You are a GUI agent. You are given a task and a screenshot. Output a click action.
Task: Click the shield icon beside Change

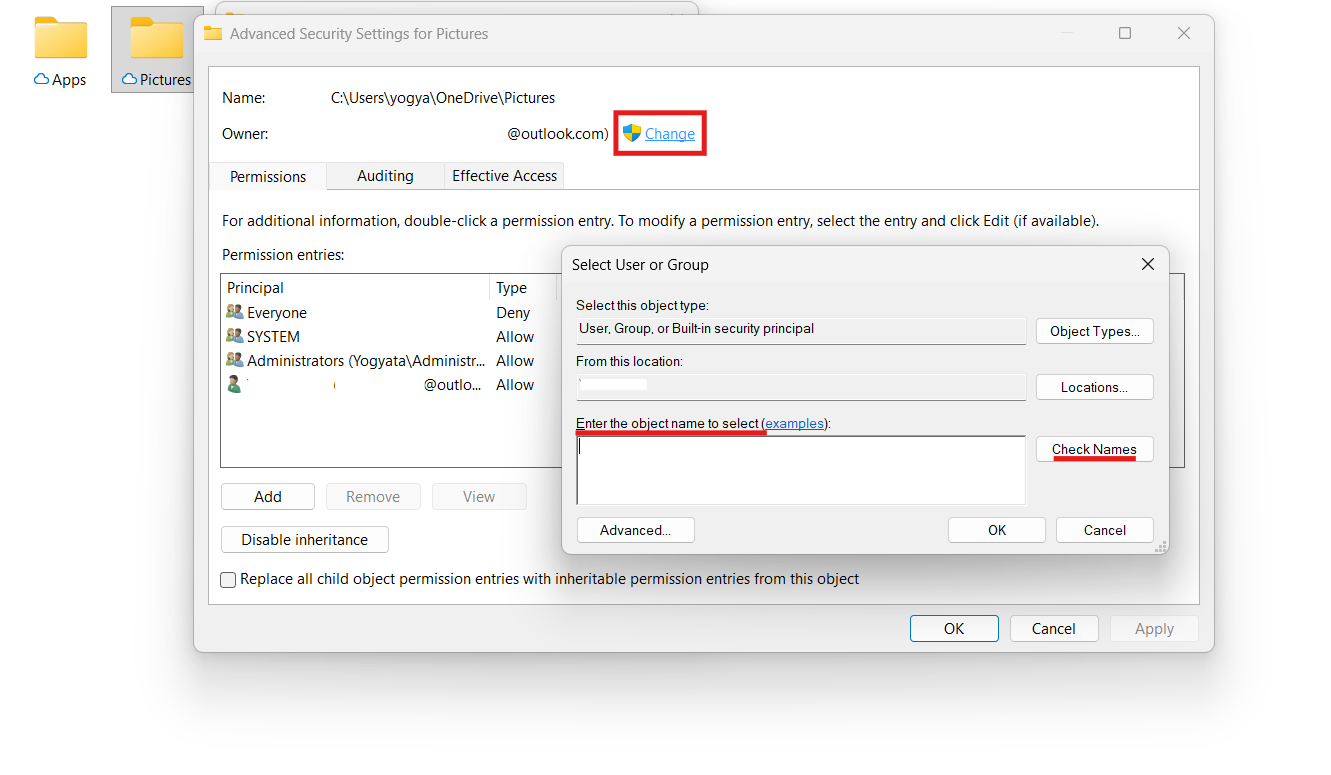click(631, 133)
